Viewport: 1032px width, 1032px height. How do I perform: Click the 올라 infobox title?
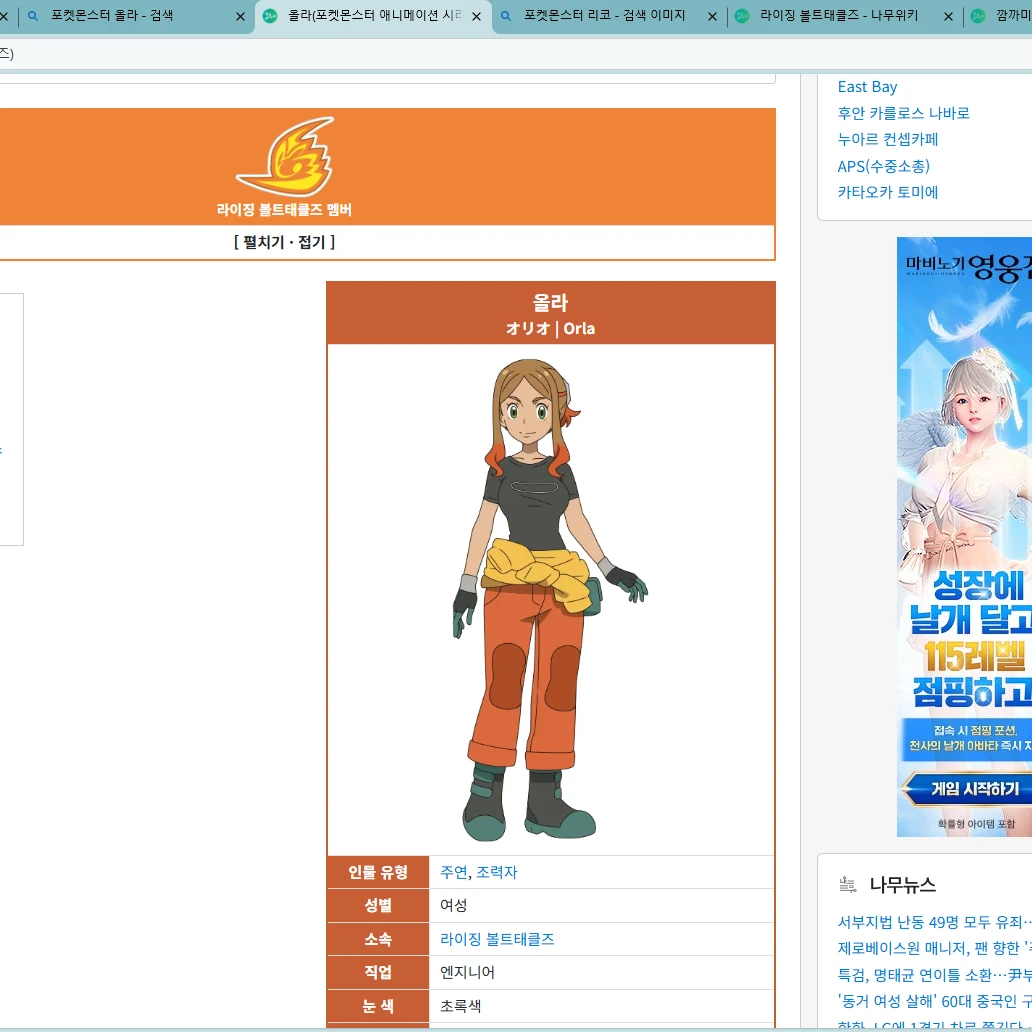click(x=550, y=303)
